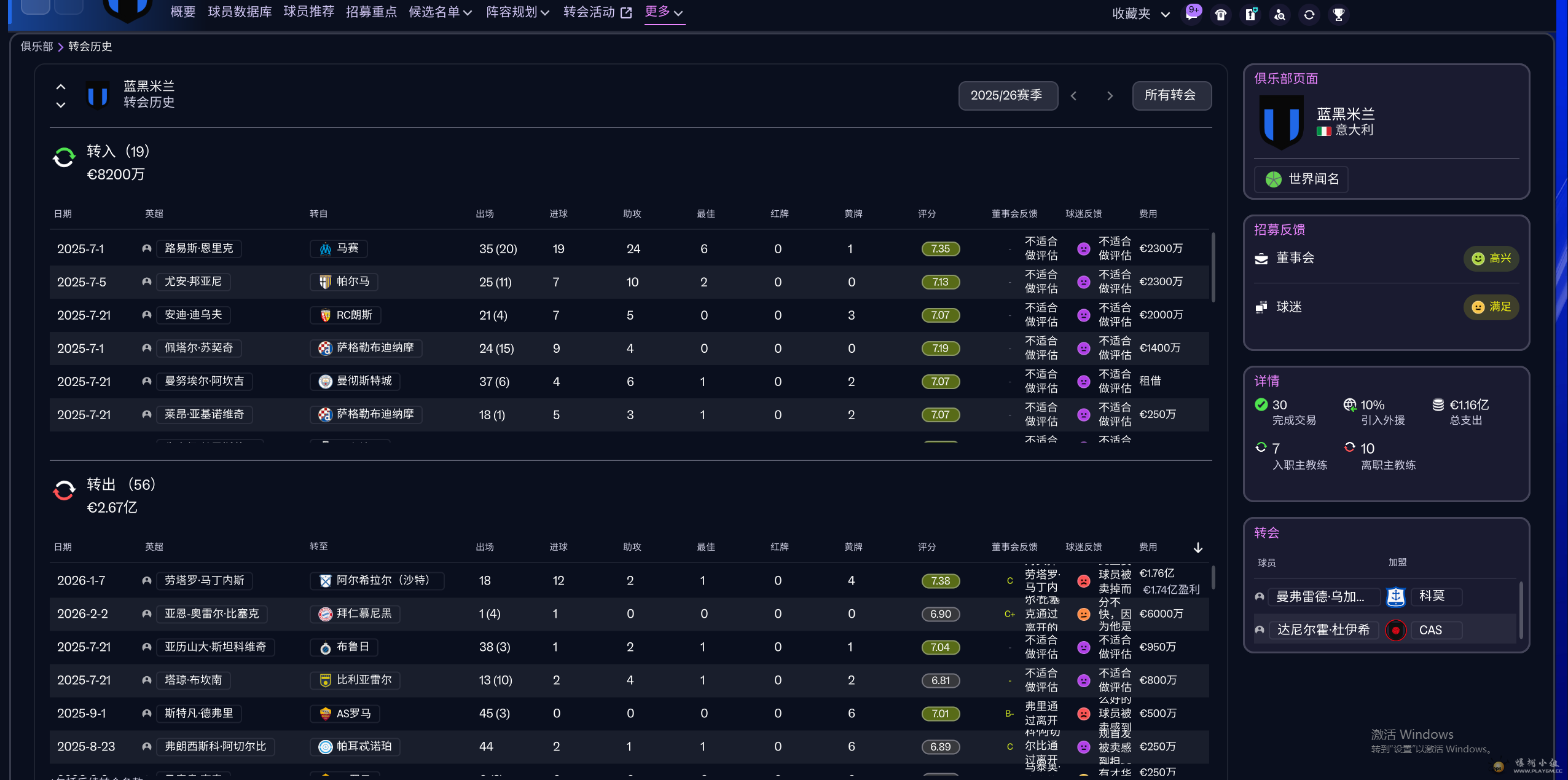Click the 6.90 rating badge
Viewport: 1568px width, 780px height.
tap(940, 614)
